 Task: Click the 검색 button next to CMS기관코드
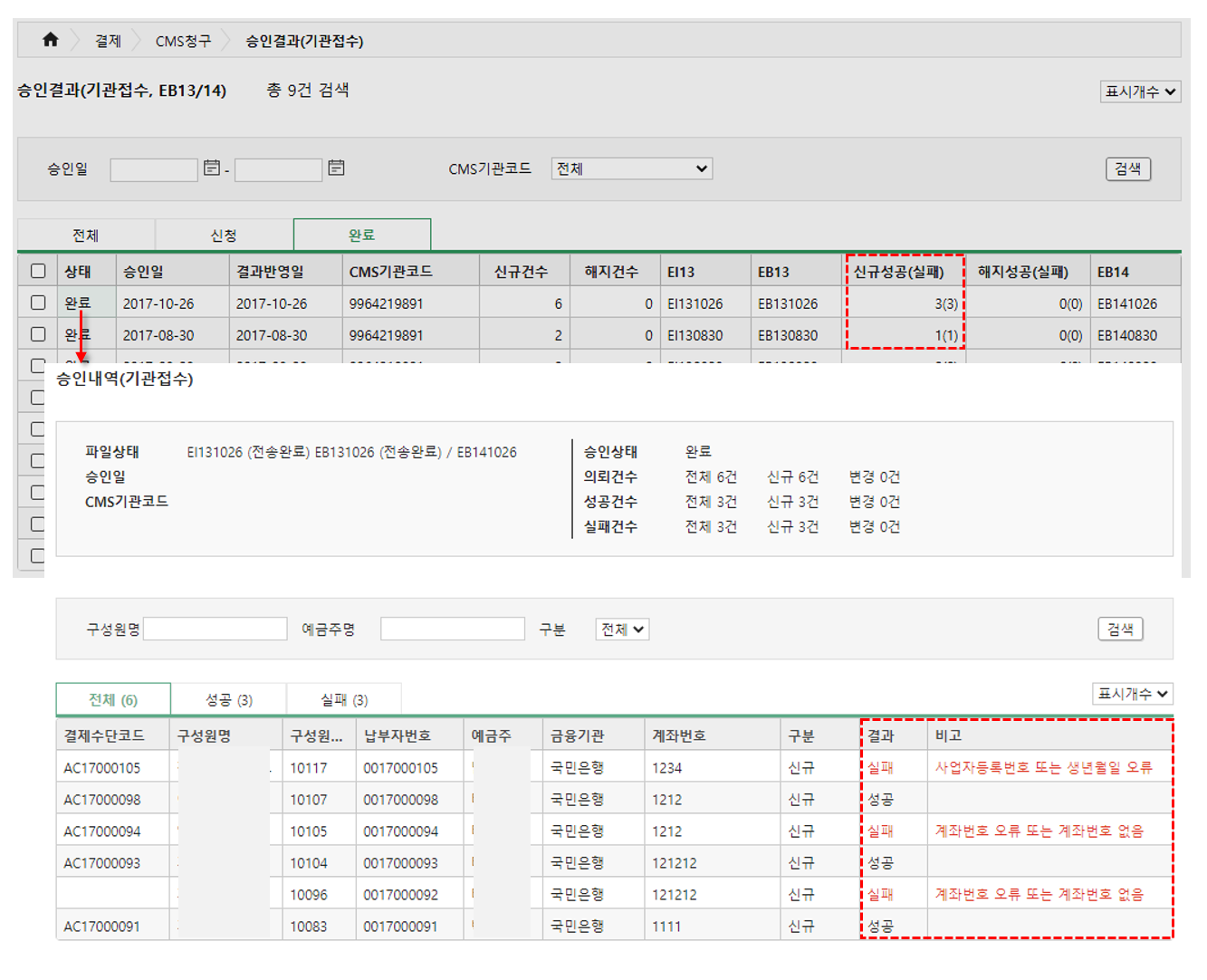[1127, 168]
